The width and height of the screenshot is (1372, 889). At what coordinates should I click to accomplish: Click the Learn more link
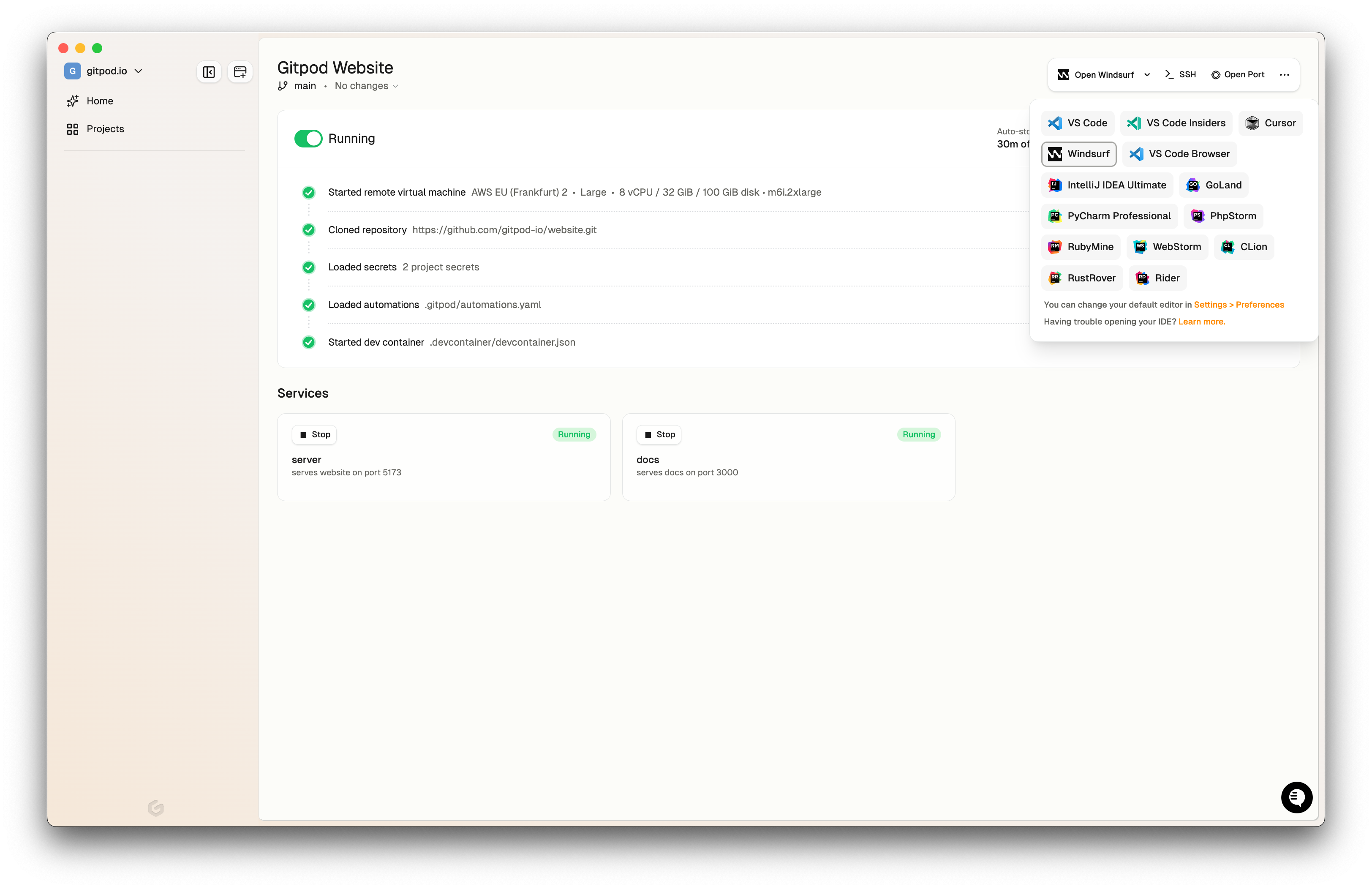point(1201,322)
